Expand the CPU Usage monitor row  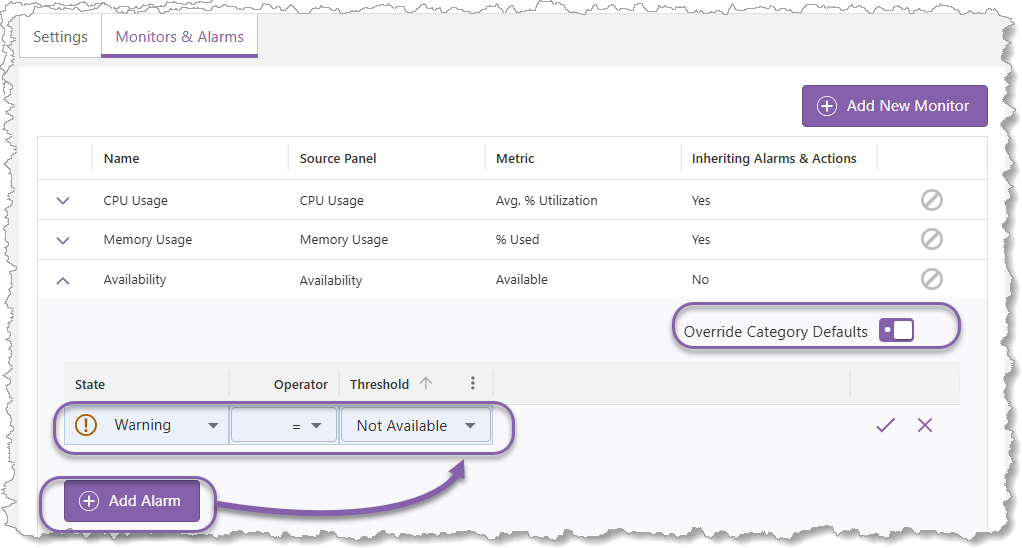coord(64,200)
